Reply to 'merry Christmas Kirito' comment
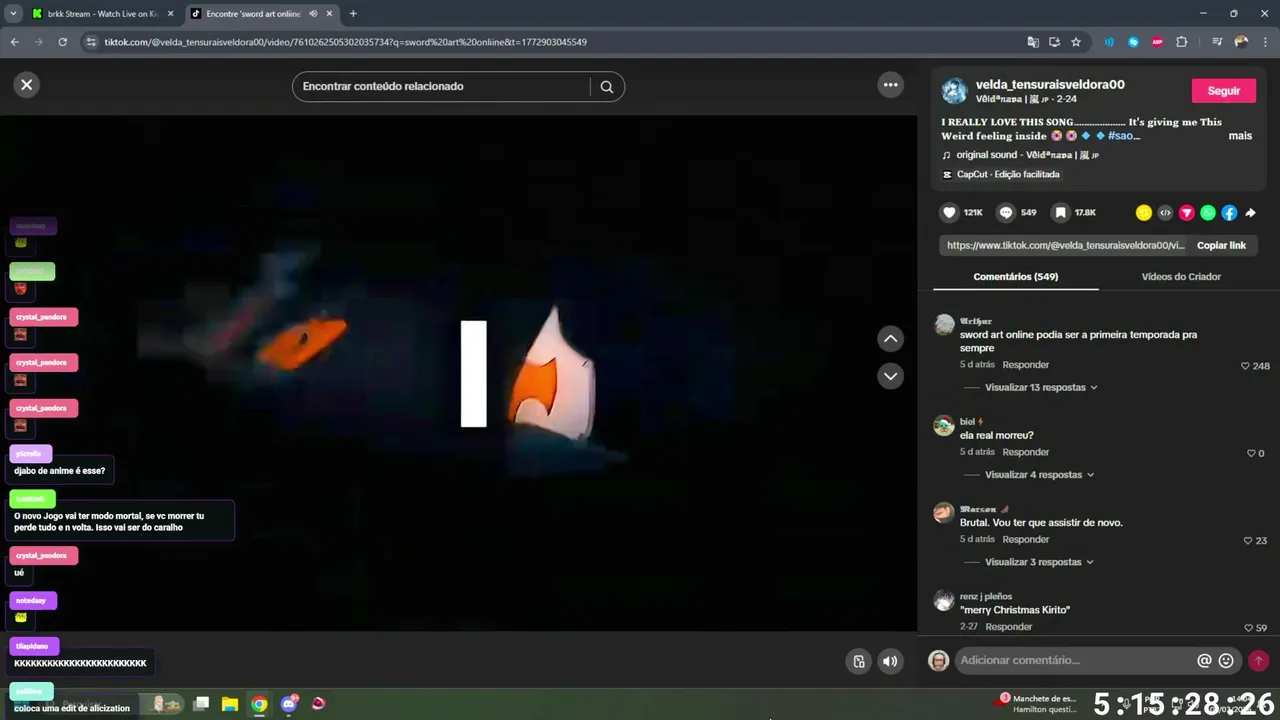Viewport: 1280px width, 720px height. (x=1008, y=627)
